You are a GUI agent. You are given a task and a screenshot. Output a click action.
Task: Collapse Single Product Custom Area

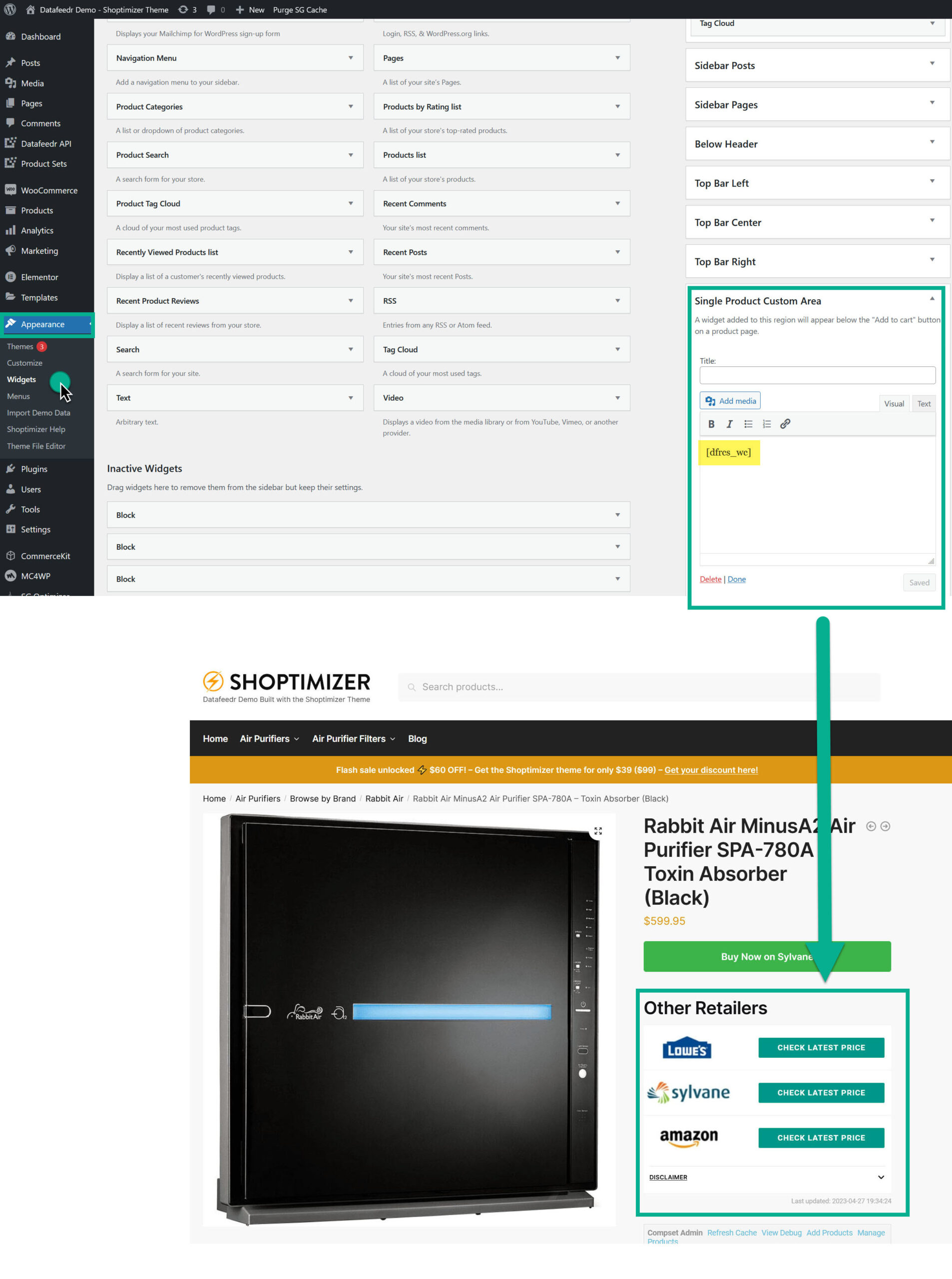(932, 299)
